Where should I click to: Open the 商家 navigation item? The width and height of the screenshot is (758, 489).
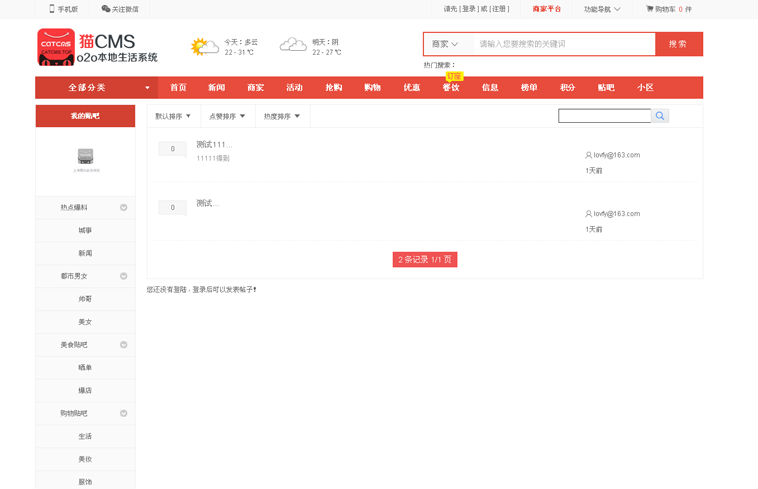255,87
